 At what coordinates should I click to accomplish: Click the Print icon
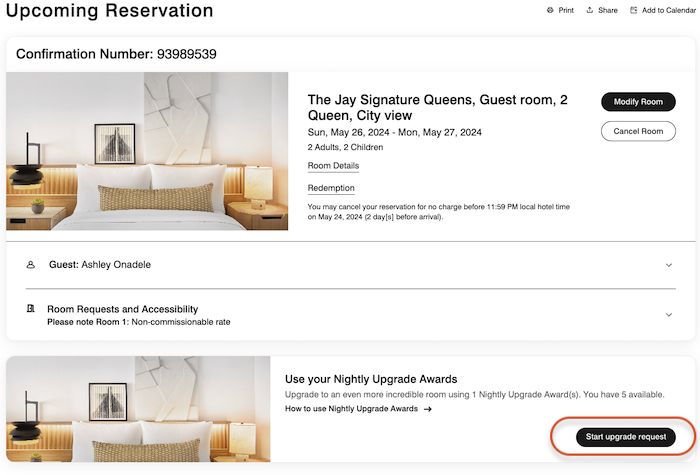point(550,10)
